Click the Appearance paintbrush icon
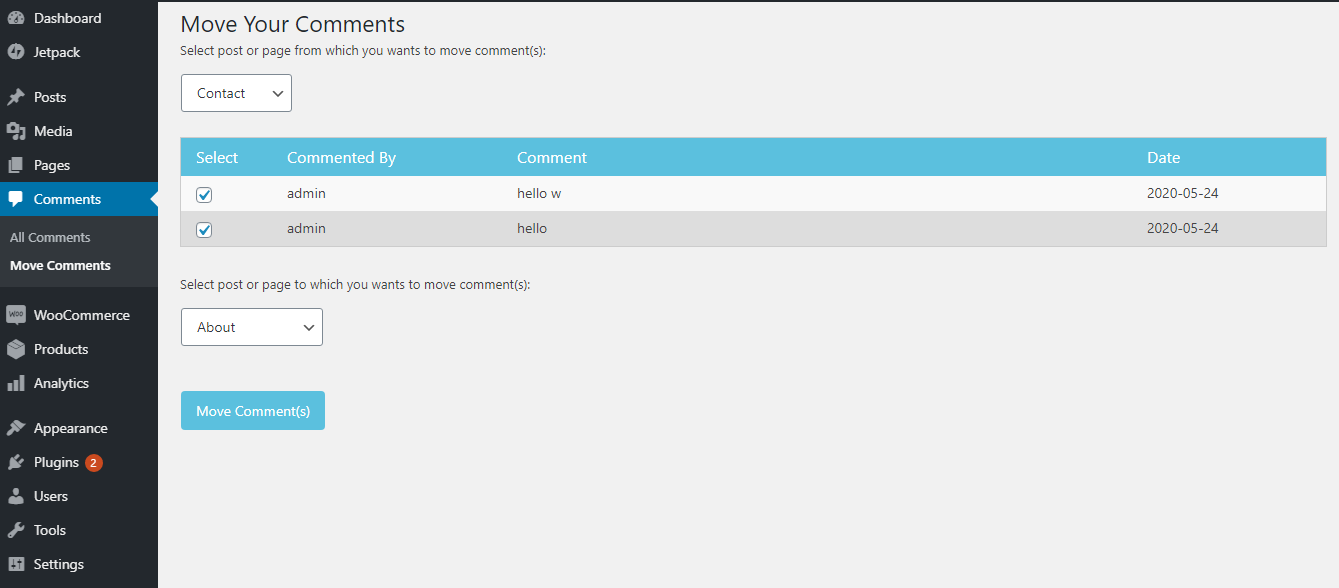Viewport: 1339px width, 588px height. [x=16, y=428]
